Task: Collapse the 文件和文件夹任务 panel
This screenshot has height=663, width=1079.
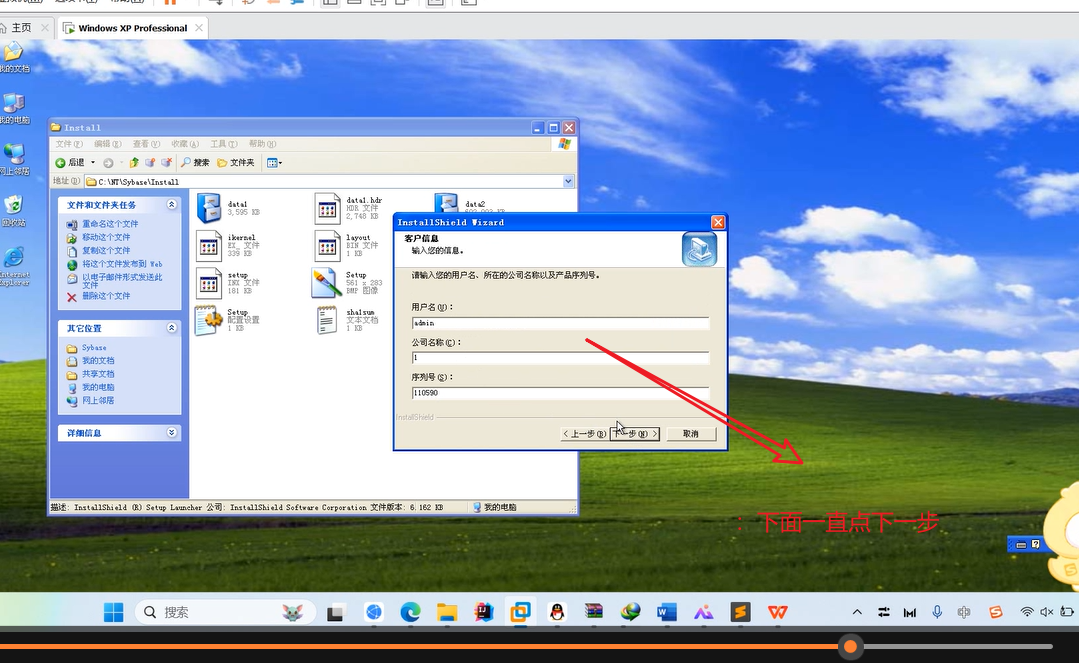Action: click(171, 204)
